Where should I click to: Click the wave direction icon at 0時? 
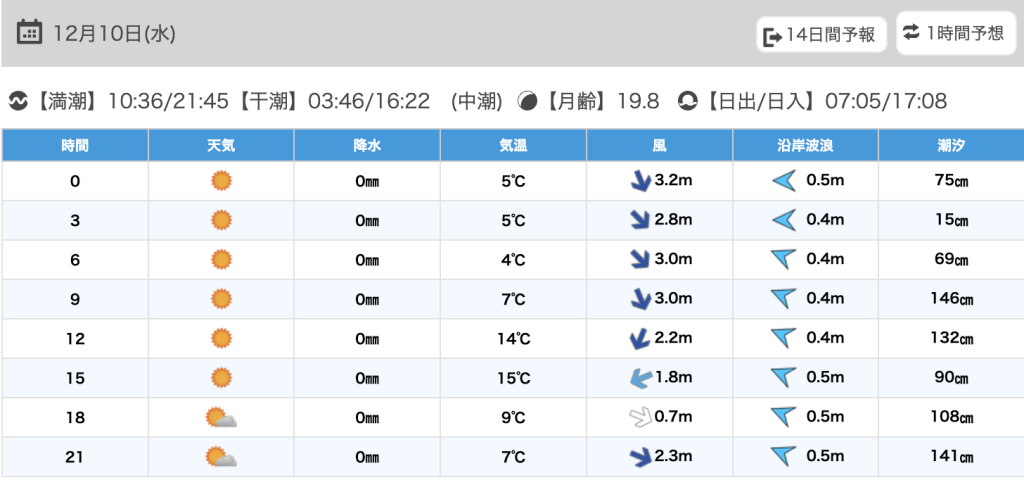tap(783, 181)
